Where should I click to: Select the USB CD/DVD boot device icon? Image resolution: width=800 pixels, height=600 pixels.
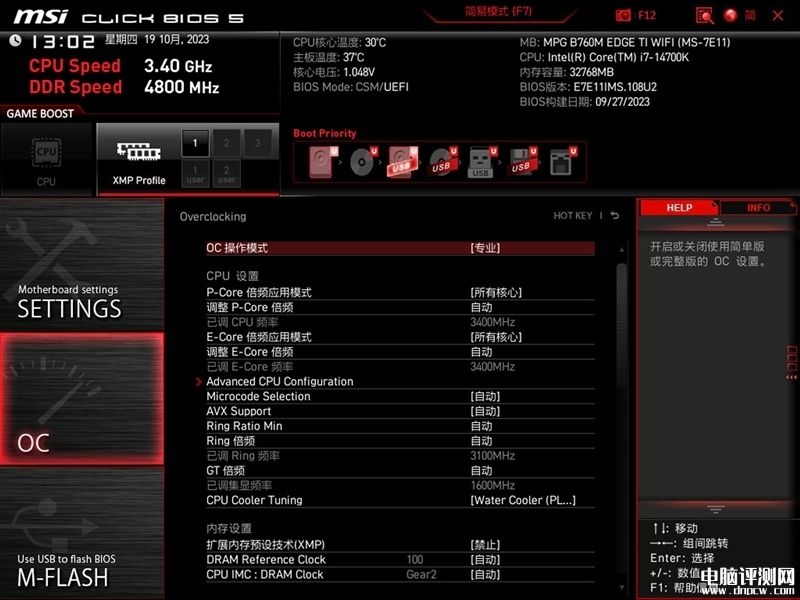coord(442,162)
